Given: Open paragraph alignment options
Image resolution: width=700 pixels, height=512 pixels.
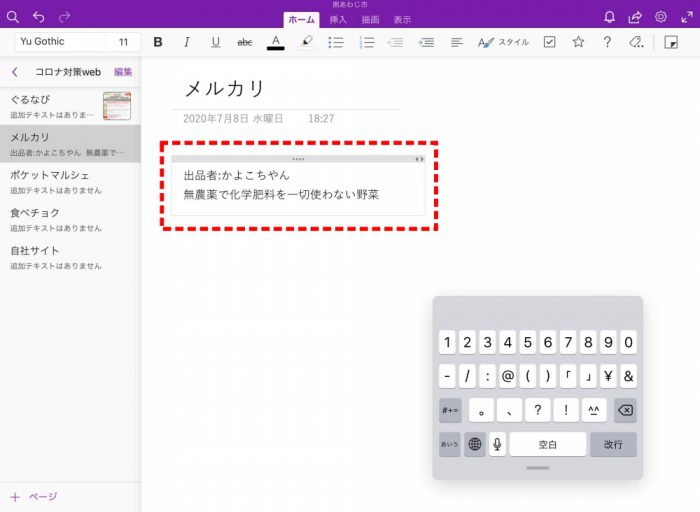Looking at the screenshot, I should pos(456,42).
